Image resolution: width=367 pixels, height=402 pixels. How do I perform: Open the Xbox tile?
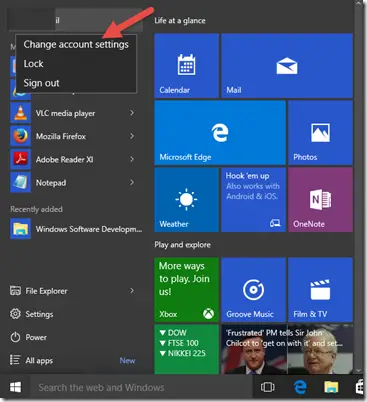(x=186, y=290)
